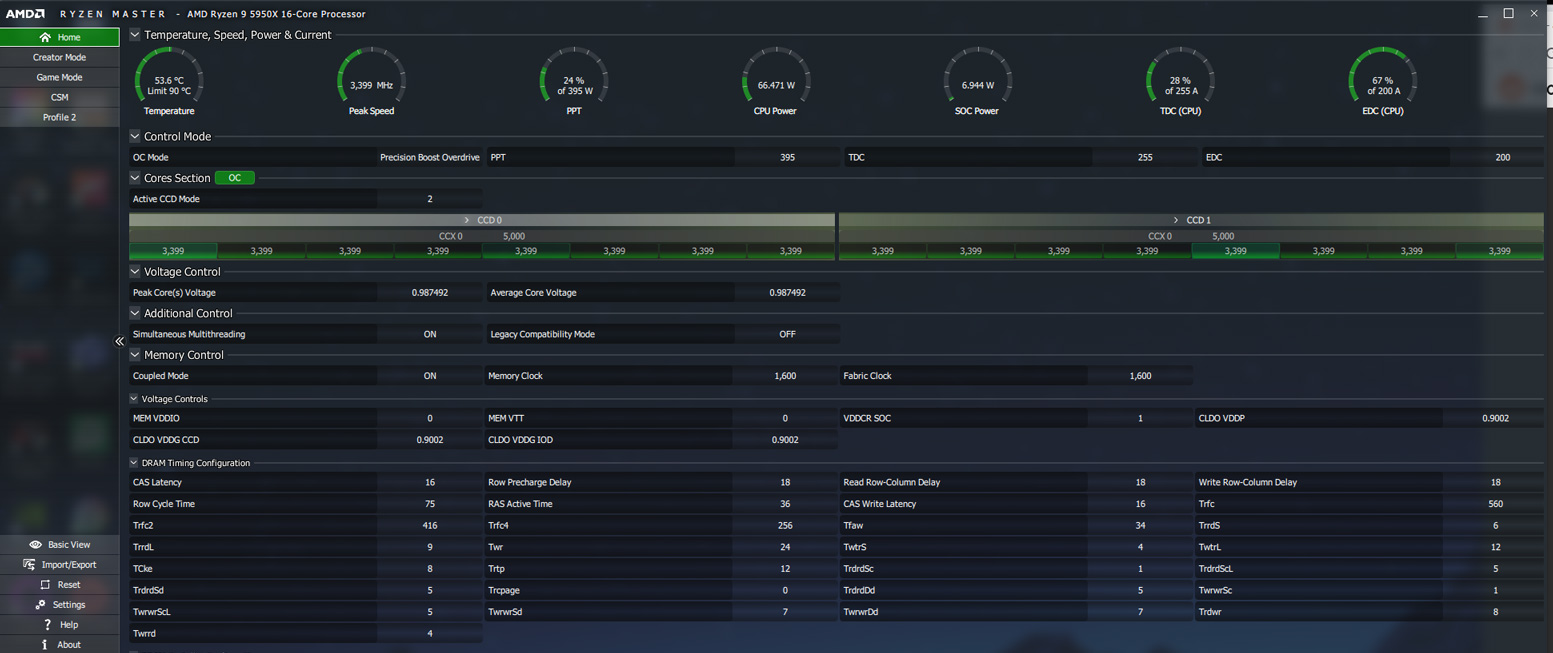Click the Temperature gauge dial
The width and height of the screenshot is (1553, 653).
click(169, 76)
